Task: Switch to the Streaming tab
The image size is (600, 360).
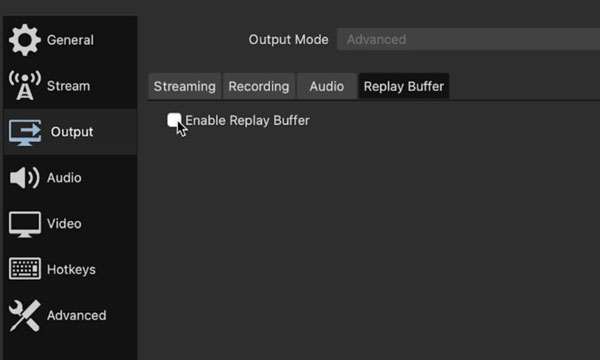Action: tap(184, 86)
